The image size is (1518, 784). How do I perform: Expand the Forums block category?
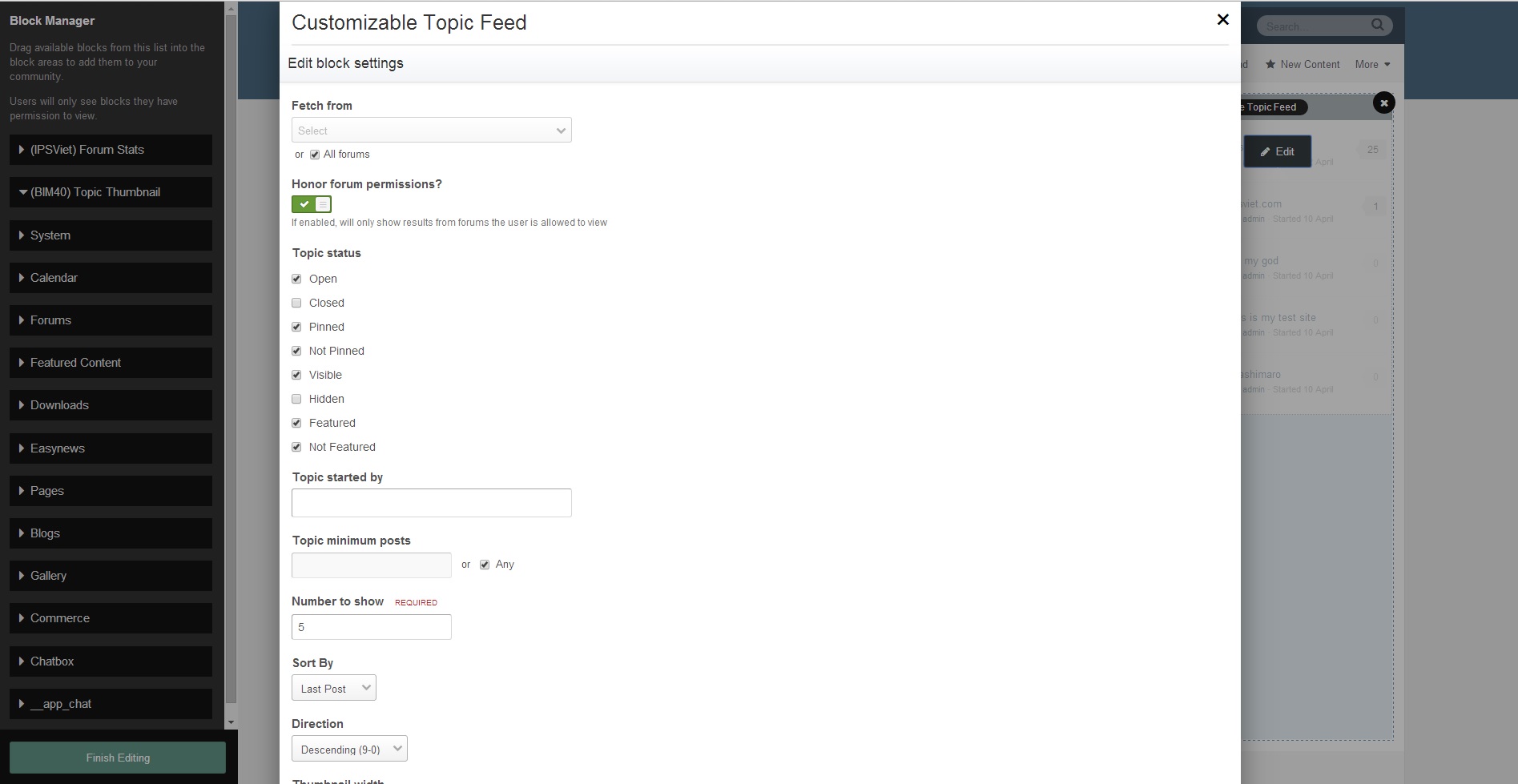pyautogui.click(x=111, y=320)
